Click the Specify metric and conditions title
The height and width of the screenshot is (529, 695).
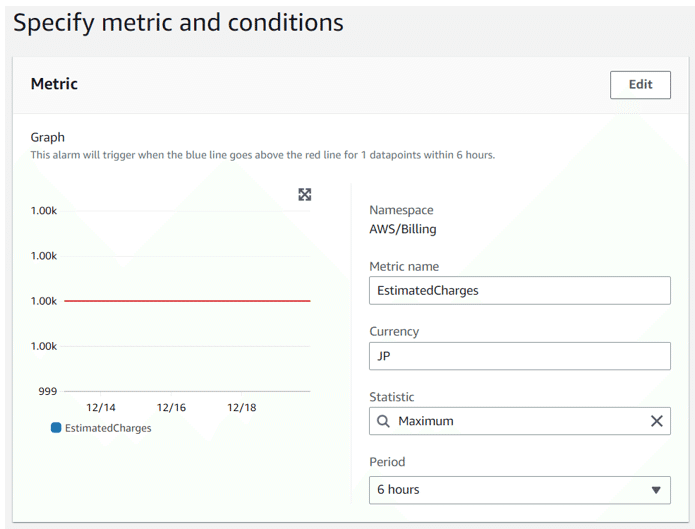178,23
